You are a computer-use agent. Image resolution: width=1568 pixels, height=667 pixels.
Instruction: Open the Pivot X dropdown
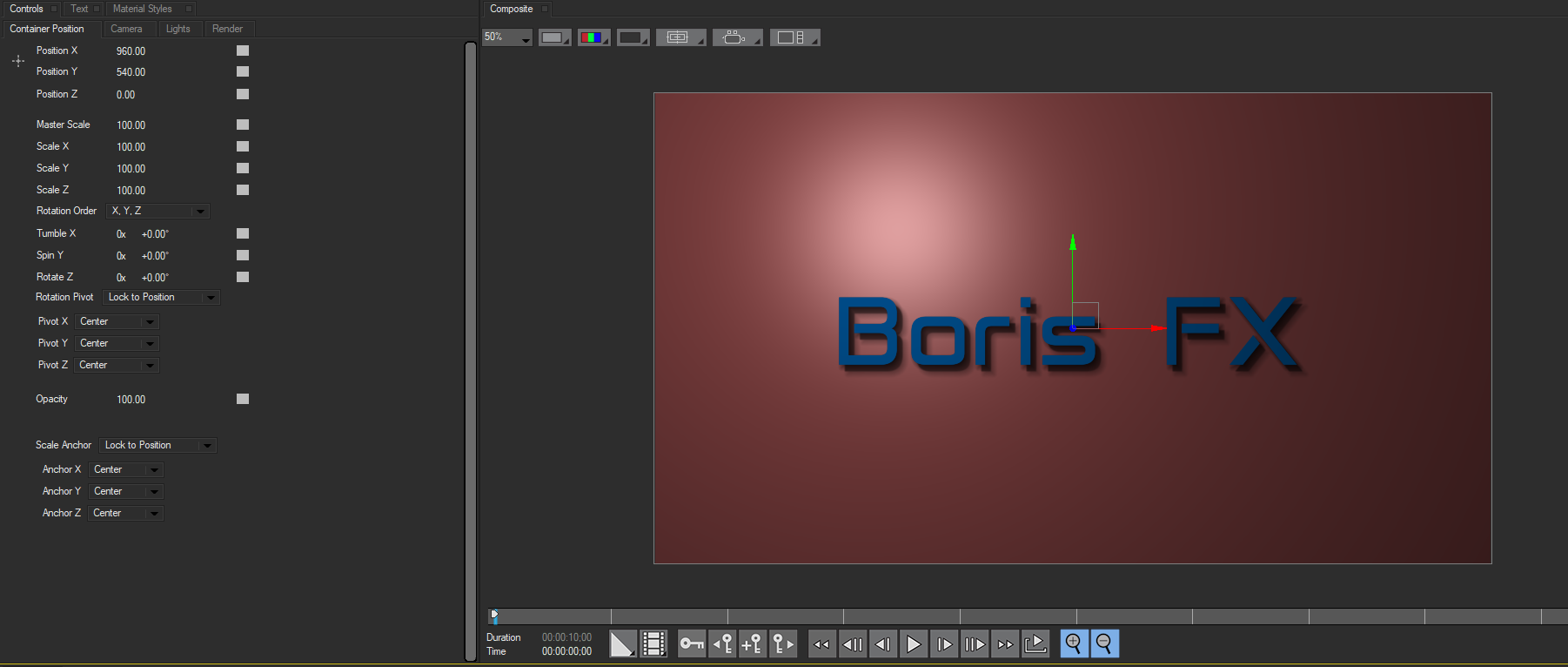pyautogui.click(x=117, y=321)
